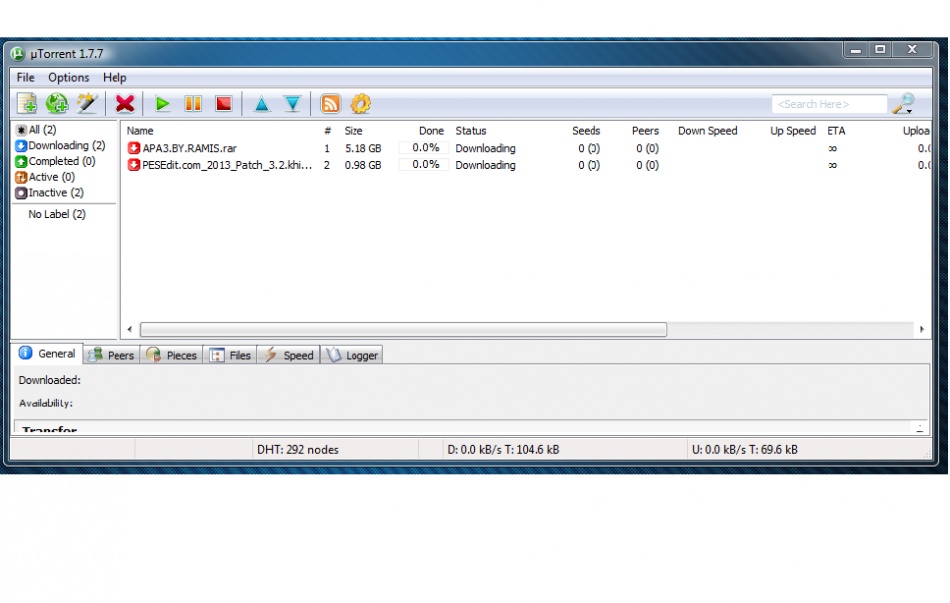Switch to the Peers tab
This screenshot has height=603, width=950.
point(111,355)
